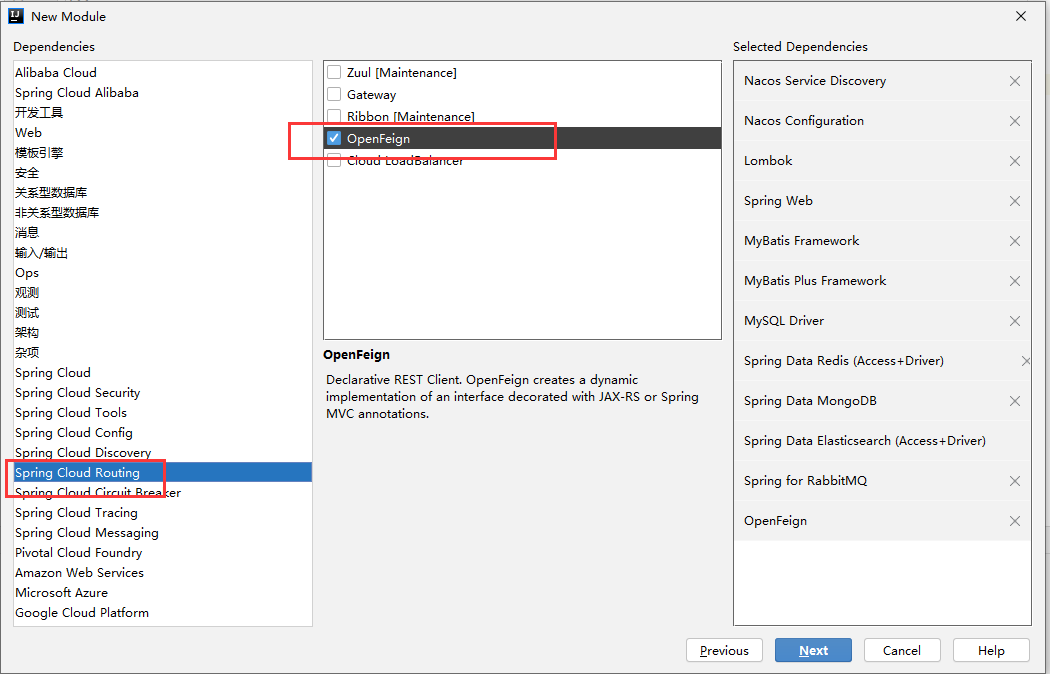Screen dimensions: 1050x674
Task: Select the Pivotal Cloud Foundry category
Action: click(163, 553)
